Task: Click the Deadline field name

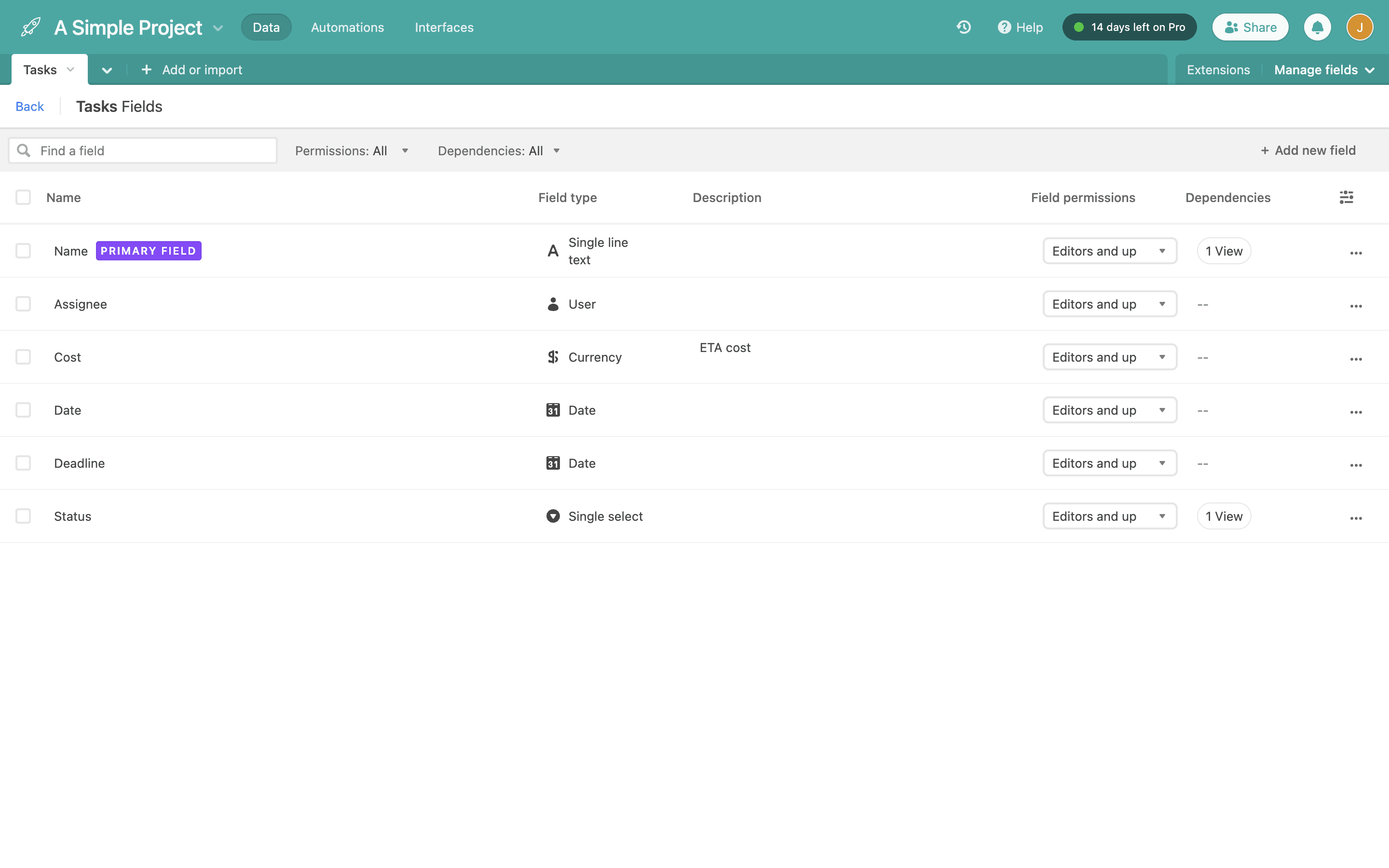Action: pyautogui.click(x=79, y=463)
